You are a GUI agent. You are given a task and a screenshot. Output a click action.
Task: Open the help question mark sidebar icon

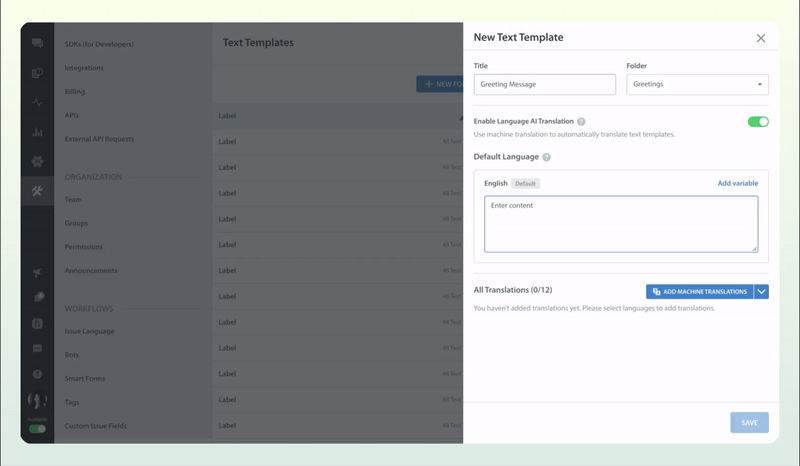pyautogui.click(x=37, y=374)
